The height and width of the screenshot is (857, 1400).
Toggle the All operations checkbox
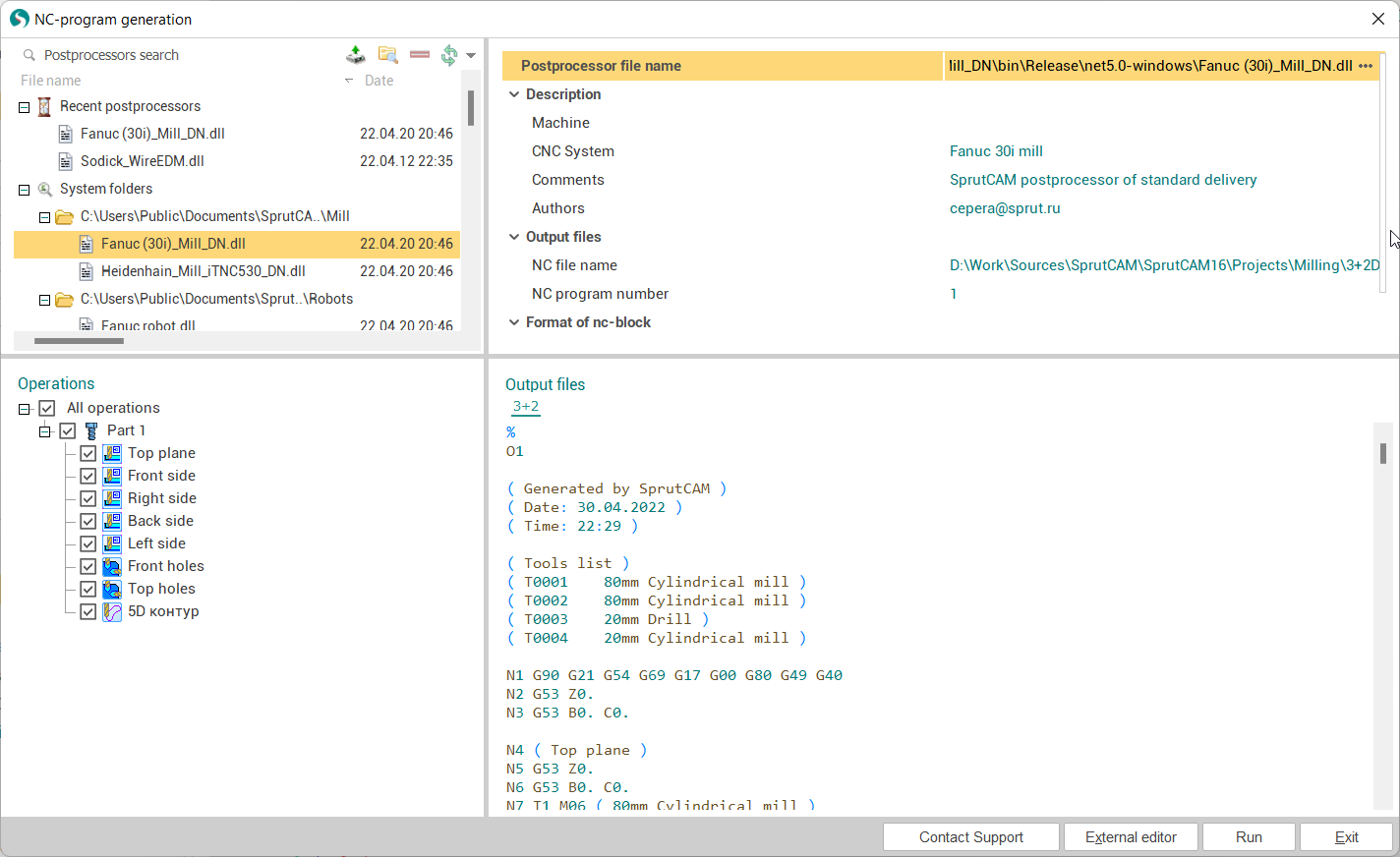click(47, 408)
